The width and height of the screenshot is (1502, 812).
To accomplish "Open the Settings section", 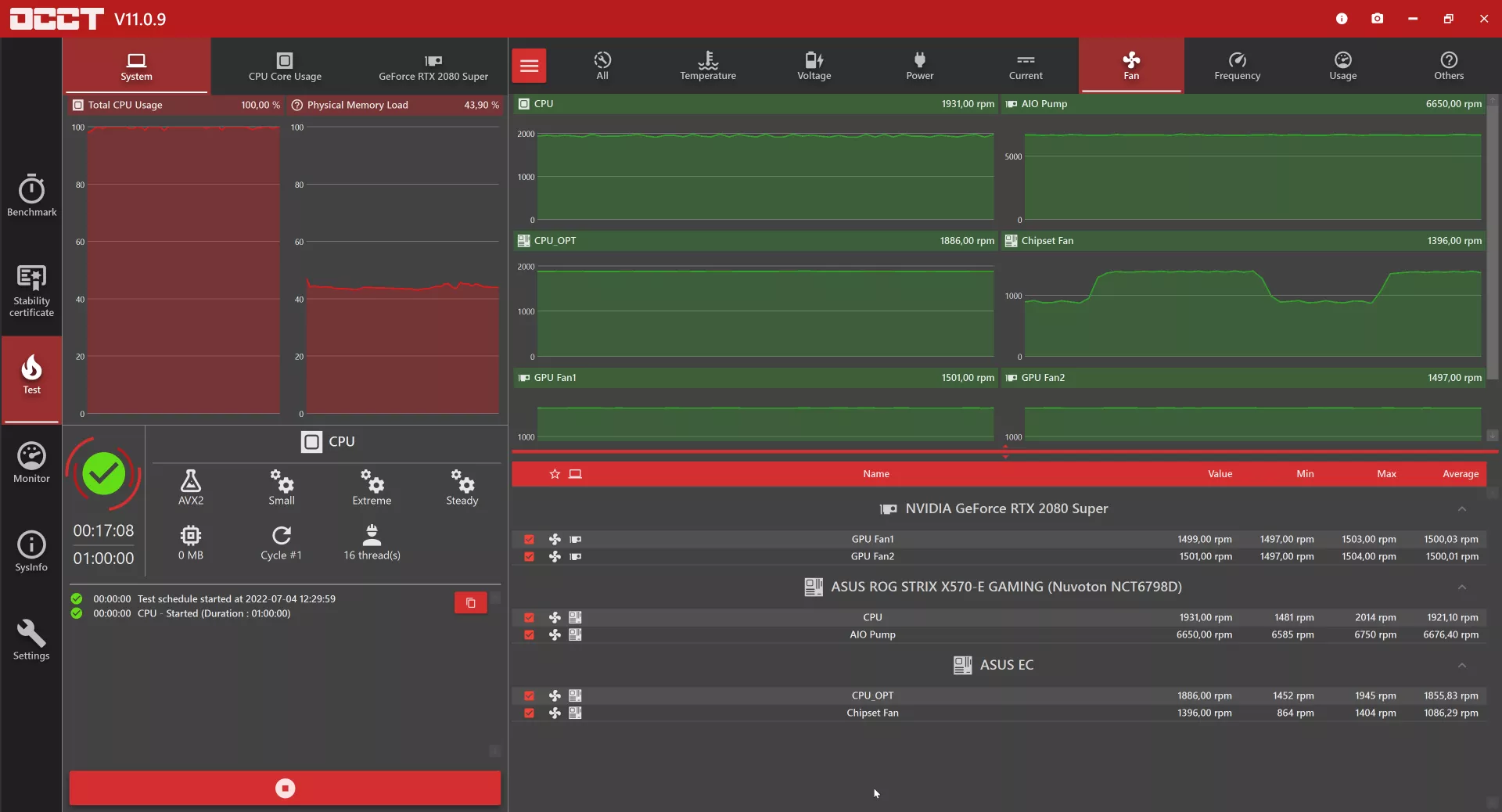I will 31,640.
